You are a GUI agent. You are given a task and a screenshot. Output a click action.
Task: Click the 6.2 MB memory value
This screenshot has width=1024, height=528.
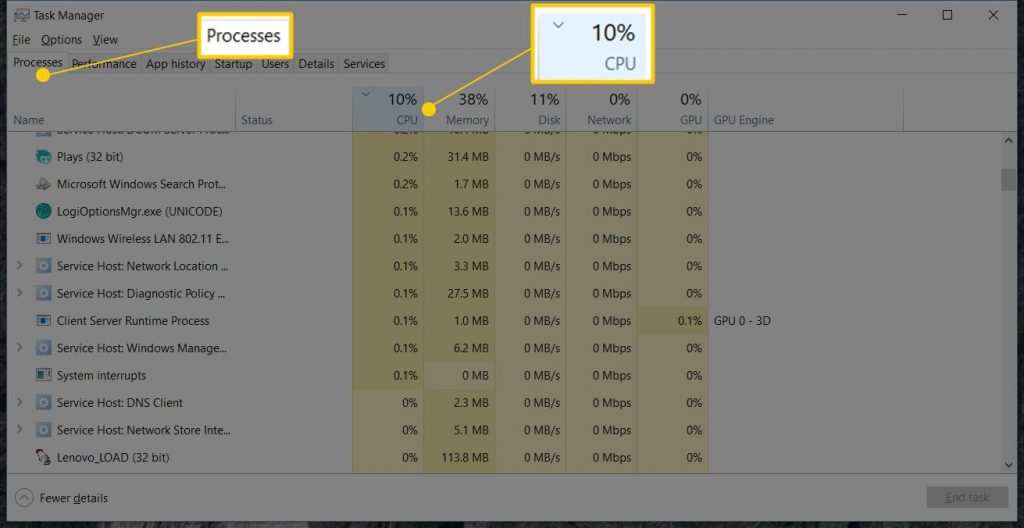click(470, 348)
